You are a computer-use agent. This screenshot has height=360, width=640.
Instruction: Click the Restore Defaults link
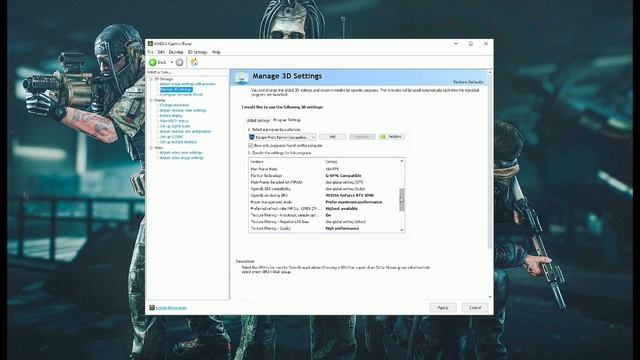468,82
